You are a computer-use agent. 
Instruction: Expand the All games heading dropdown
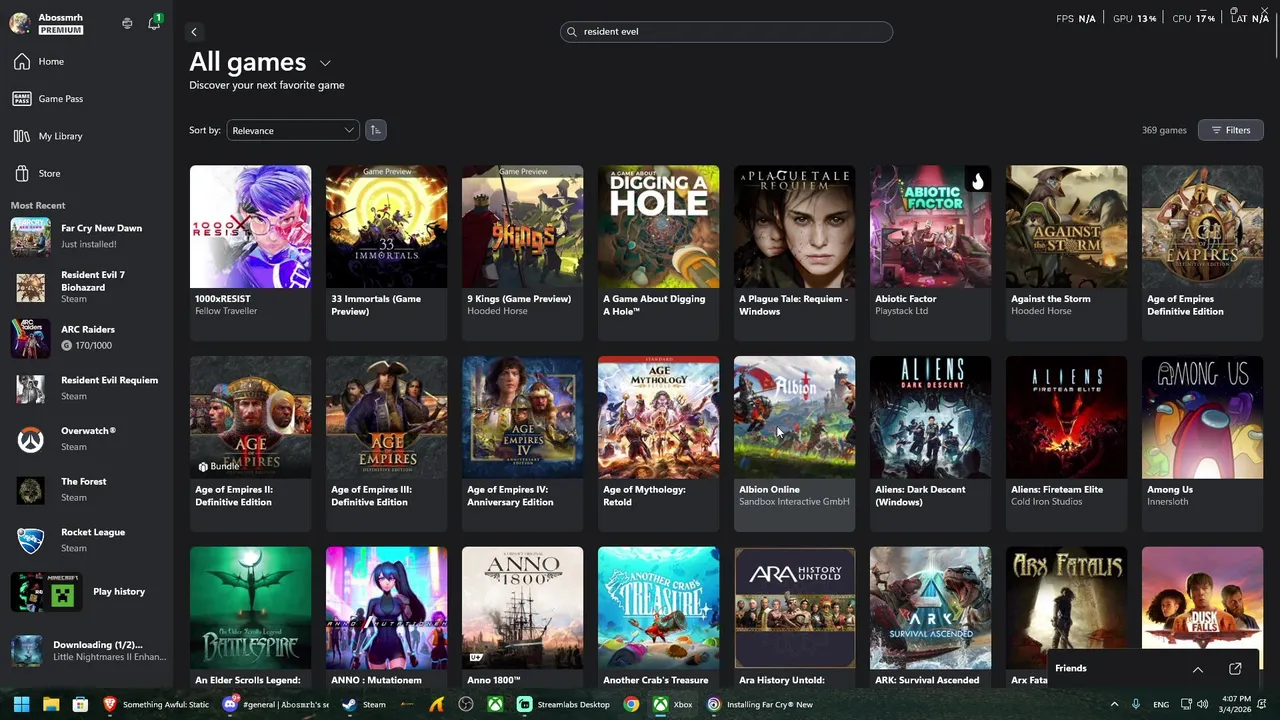[x=325, y=63]
